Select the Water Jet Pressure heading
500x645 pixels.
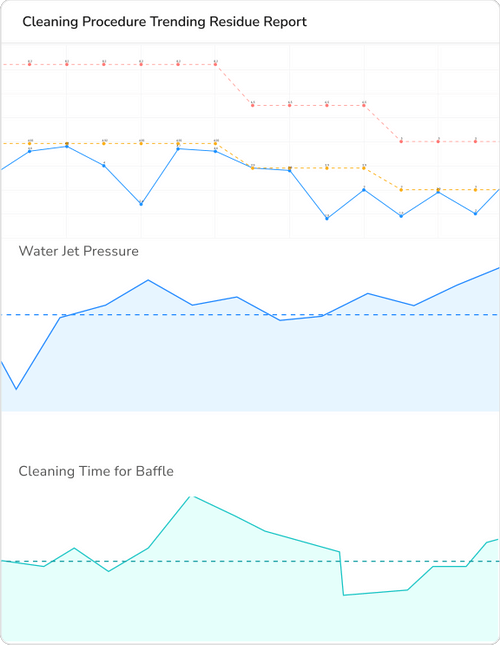[x=79, y=251]
